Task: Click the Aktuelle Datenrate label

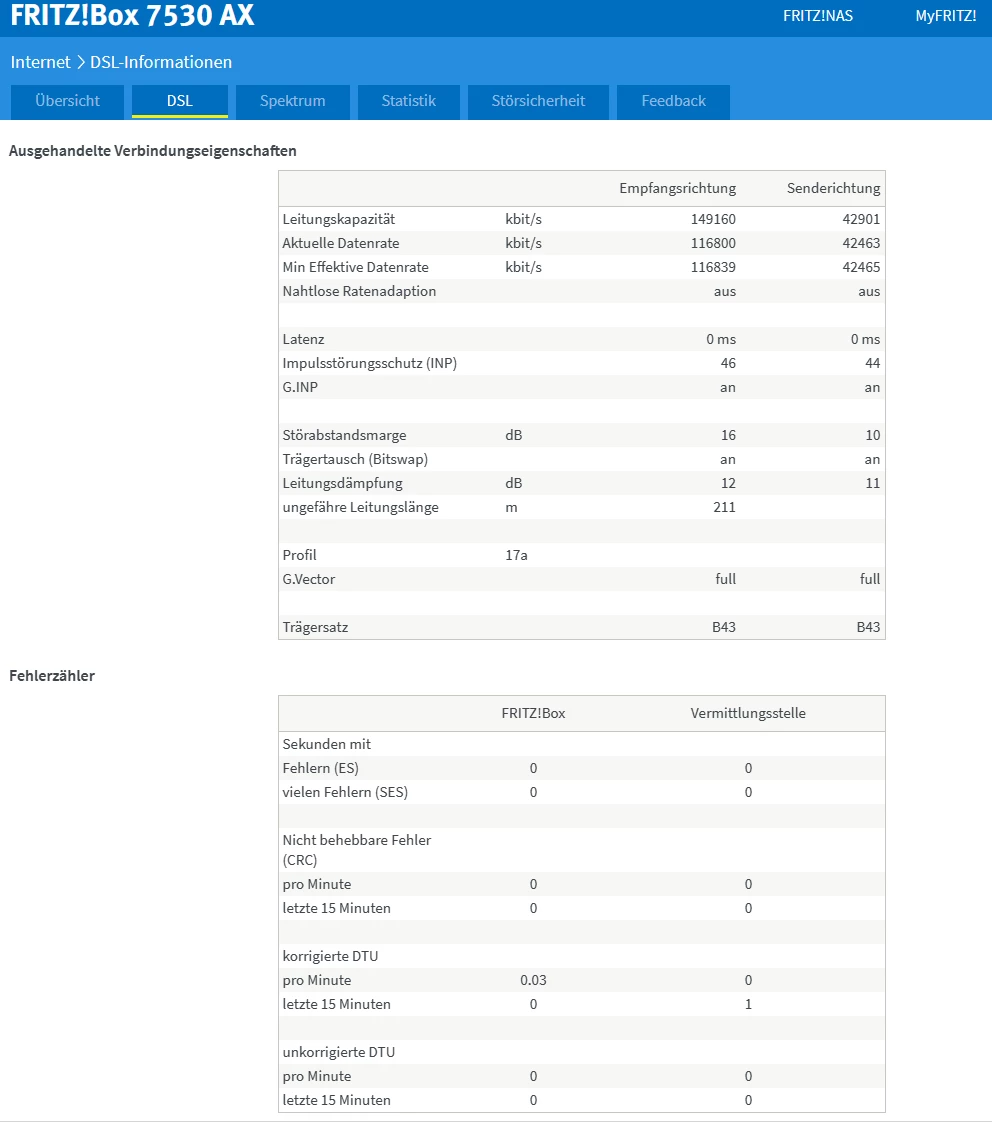Action: pos(340,243)
